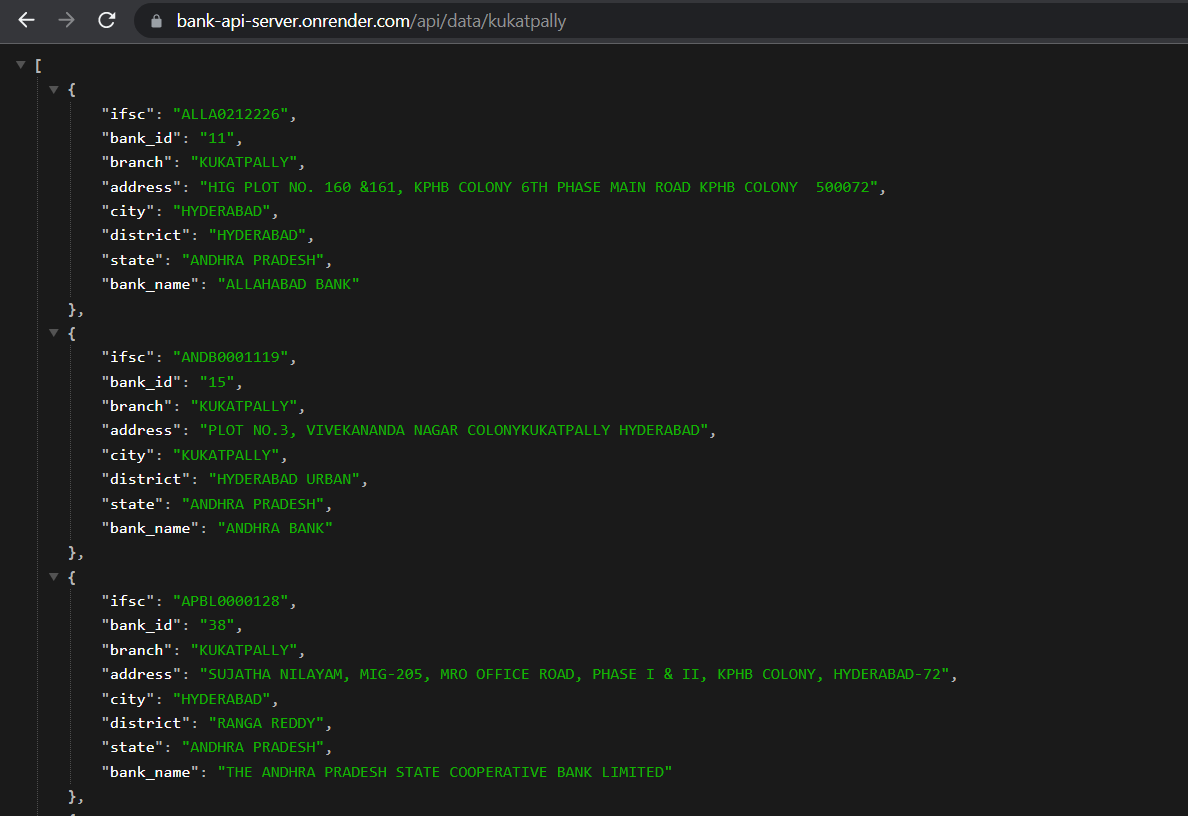The image size is (1188, 816).
Task: Select address starting "SUJATHA NILAYAM"
Action: pyautogui.click(x=574, y=674)
